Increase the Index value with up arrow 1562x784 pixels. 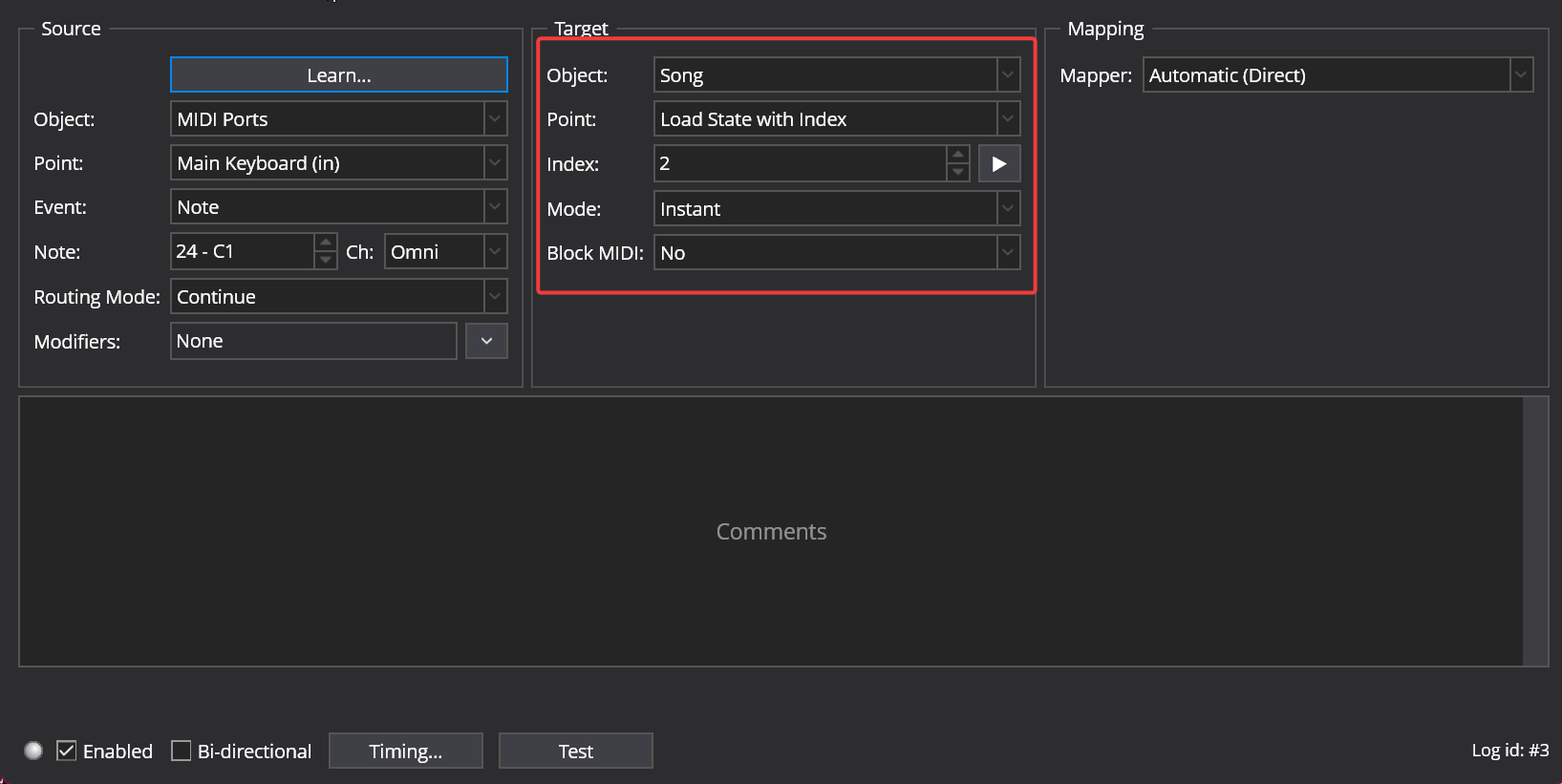pyautogui.click(x=957, y=155)
